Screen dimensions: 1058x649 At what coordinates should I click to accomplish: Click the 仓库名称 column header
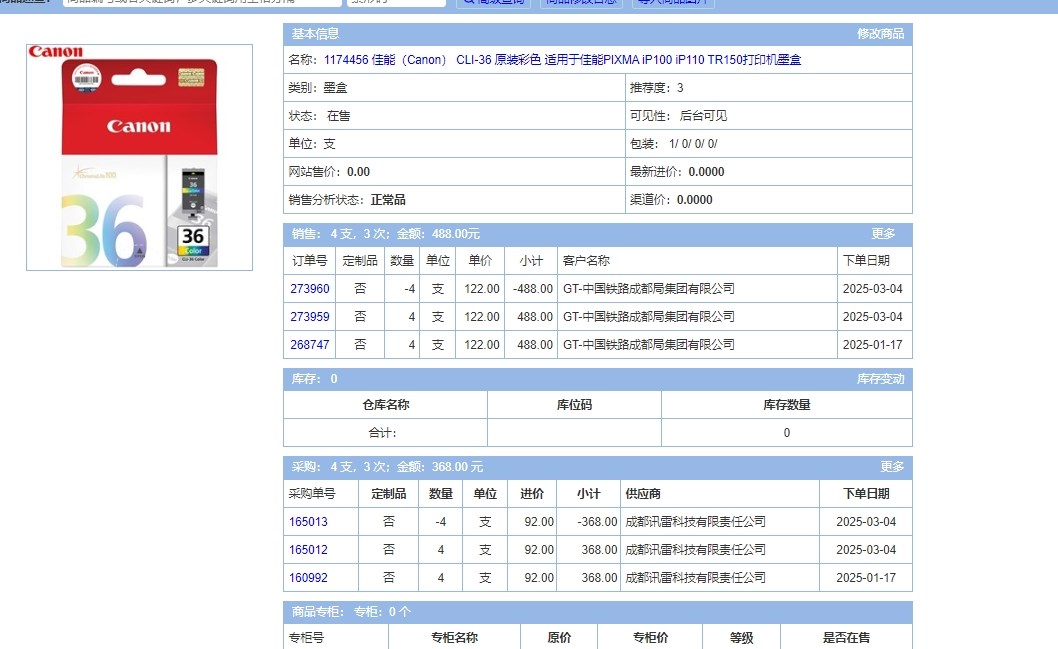(385, 405)
